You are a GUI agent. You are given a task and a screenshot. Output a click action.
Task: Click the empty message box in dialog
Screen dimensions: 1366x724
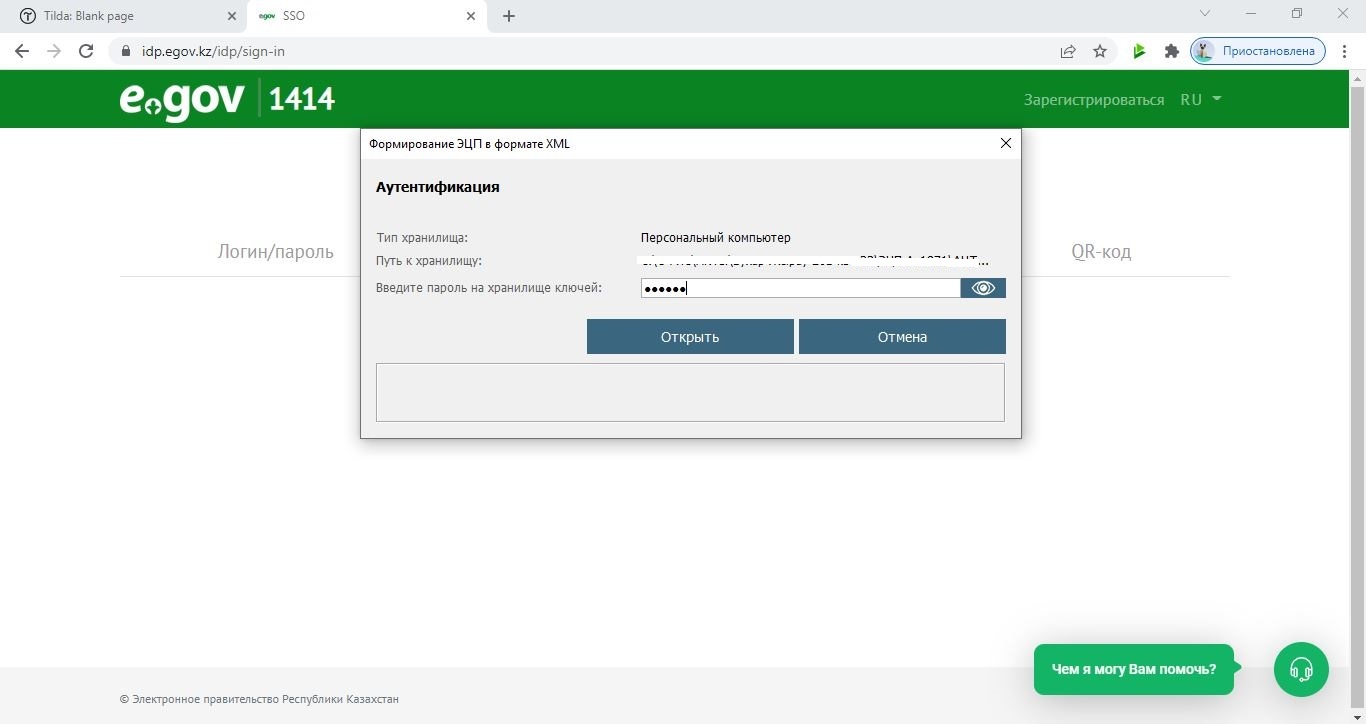click(690, 392)
